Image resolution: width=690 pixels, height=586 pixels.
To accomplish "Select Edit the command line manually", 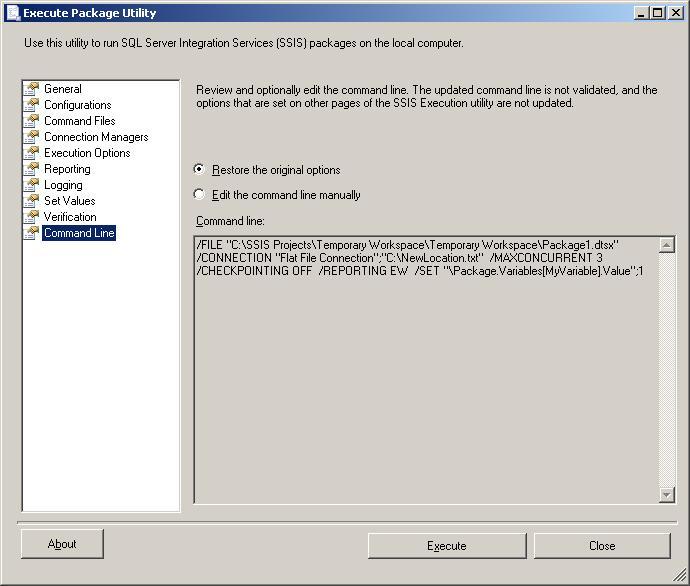I will tap(200, 195).
